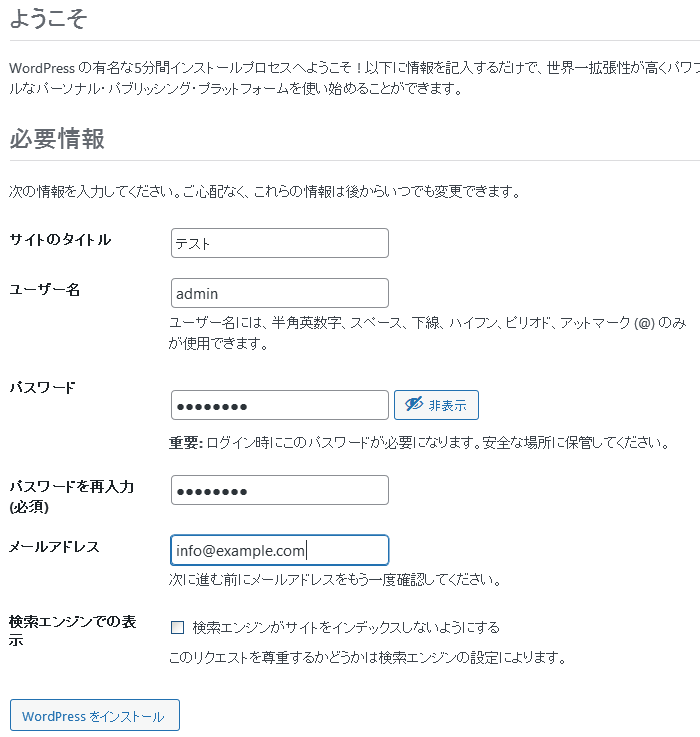This screenshot has height=737, width=700.
Task: Select the パスワード field label
Action: (x=42, y=388)
